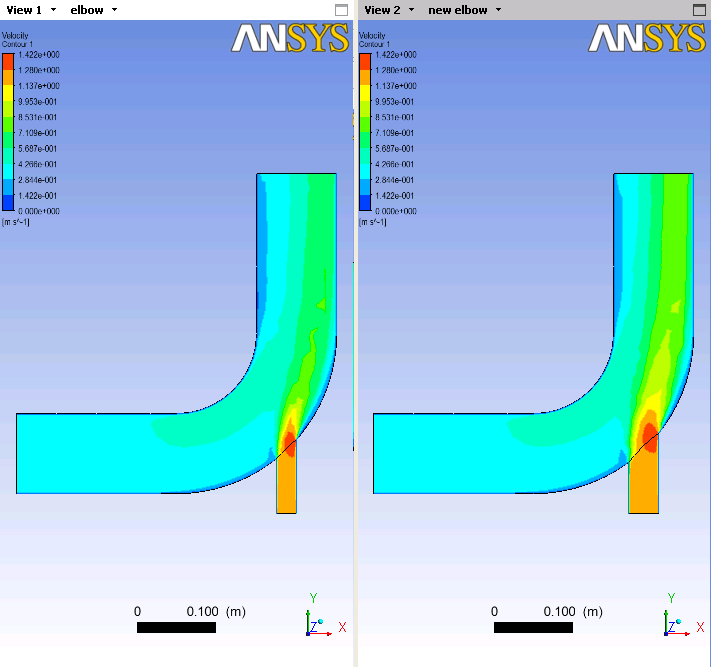Select the View 1 title label
This screenshot has width=711, height=667.
pyautogui.click(x=24, y=10)
